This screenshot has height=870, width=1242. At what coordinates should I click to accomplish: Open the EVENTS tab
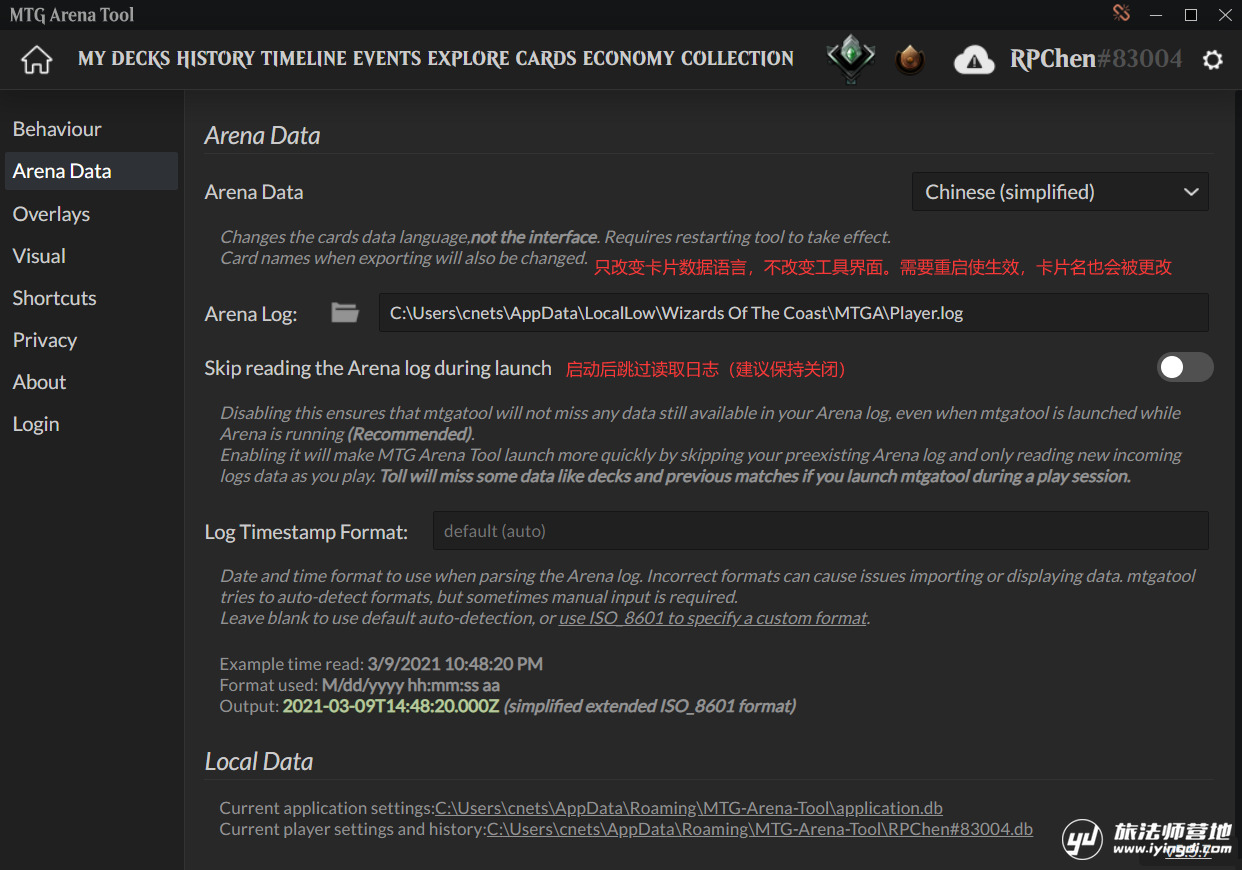pyautogui.click(x=388, y=59)
